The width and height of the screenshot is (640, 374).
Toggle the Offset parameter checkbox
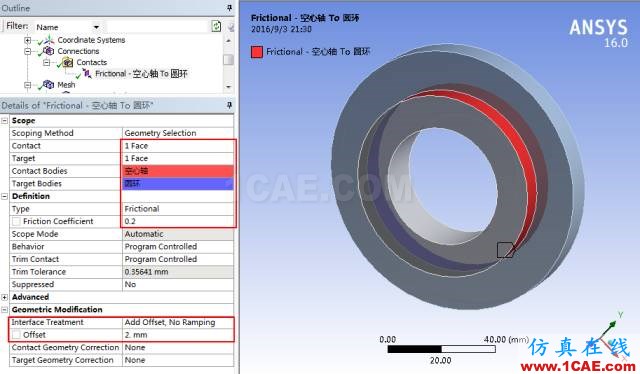[16, 335]
